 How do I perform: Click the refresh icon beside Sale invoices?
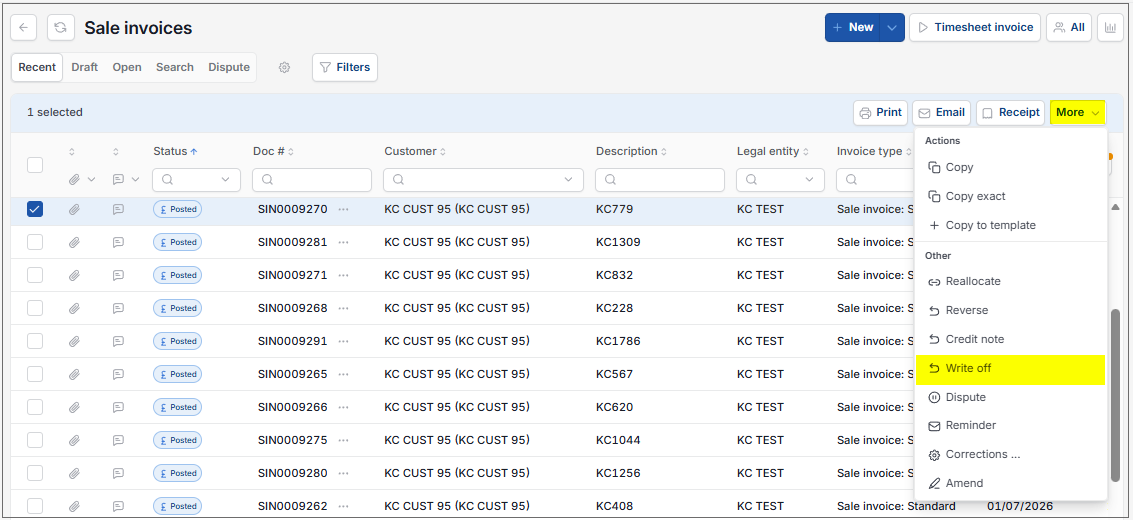[61, 27]
